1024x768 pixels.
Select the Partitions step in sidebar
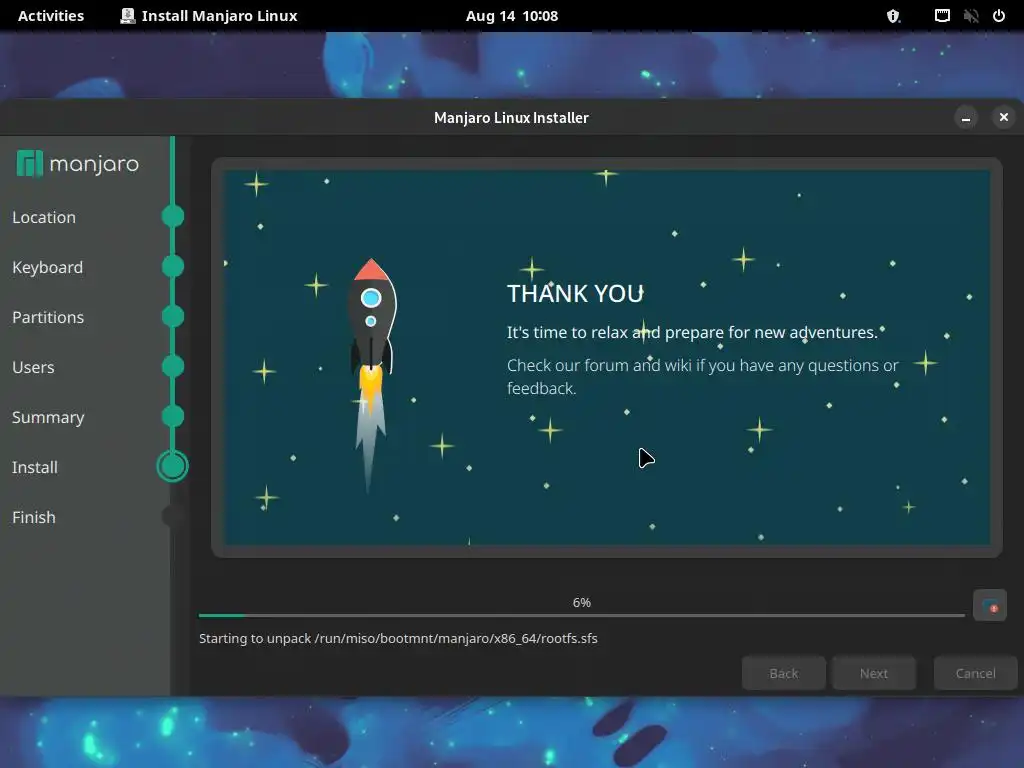48,317
